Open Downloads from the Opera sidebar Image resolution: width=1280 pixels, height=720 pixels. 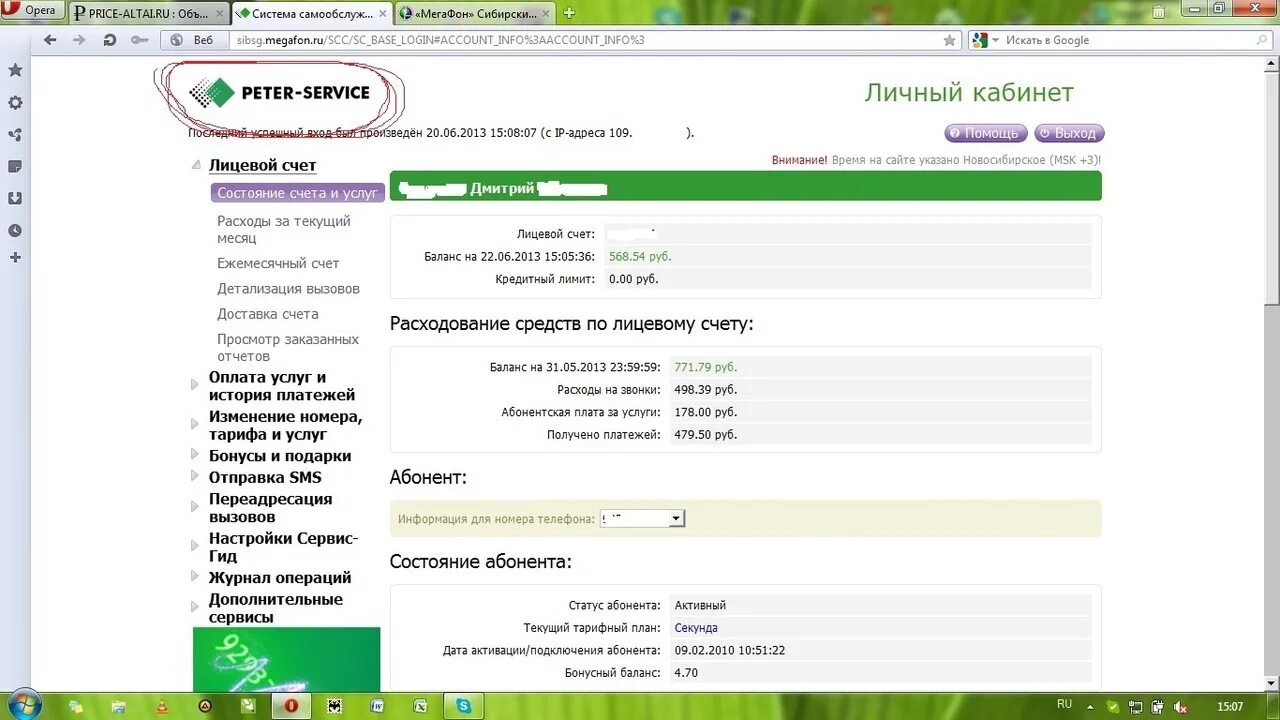click(14, 199)
